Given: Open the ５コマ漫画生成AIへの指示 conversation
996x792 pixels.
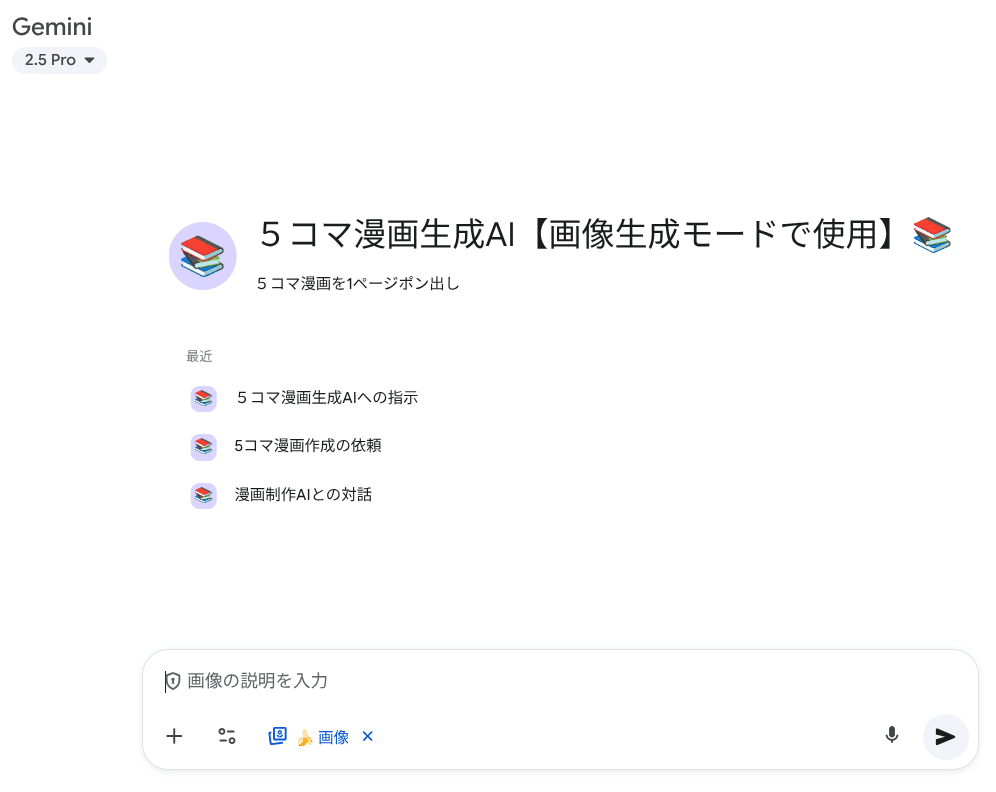Looking at the screenshot, I should [x=326, y=398].
